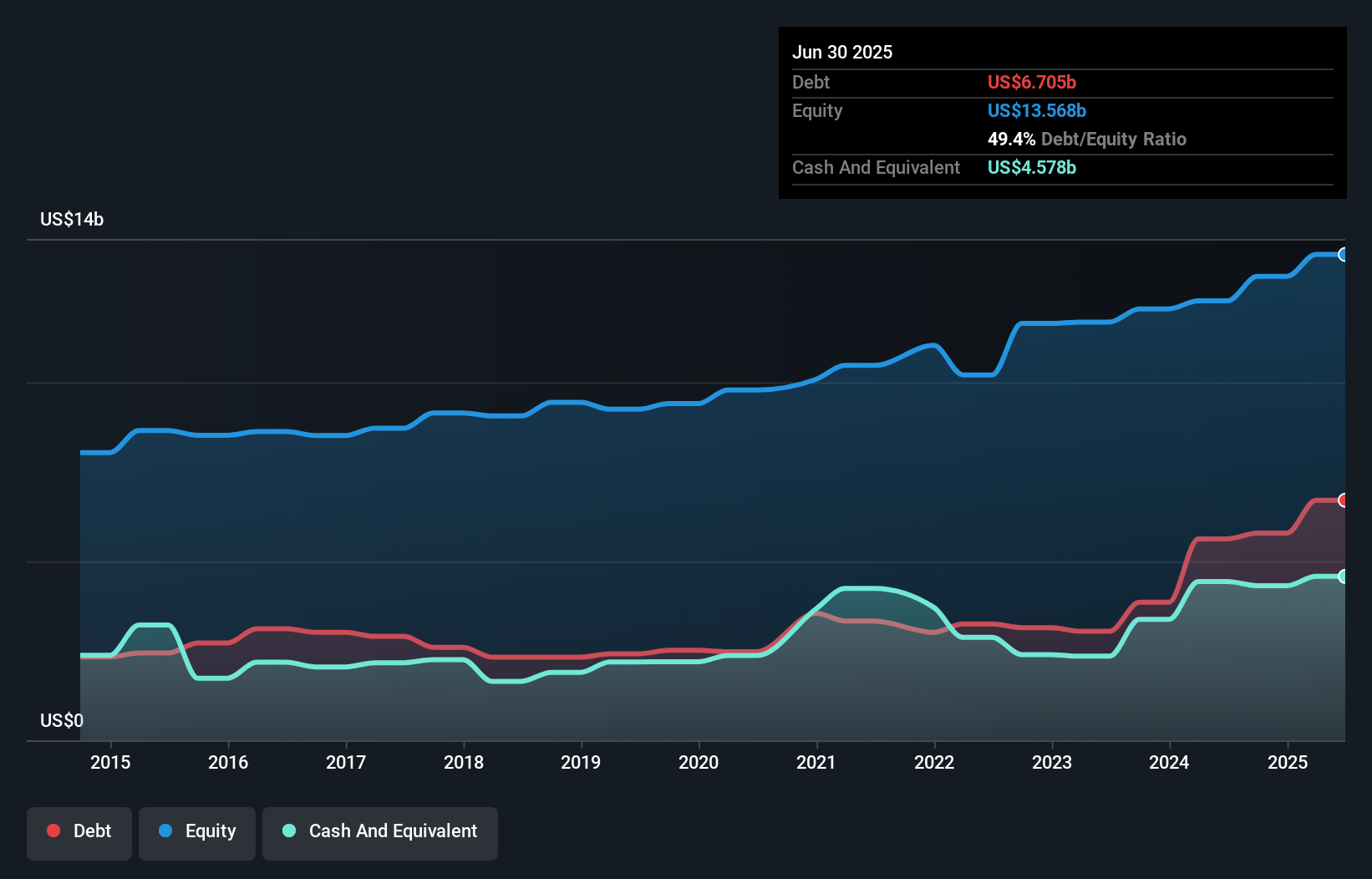
Task: Toggle the Debt series visibility
Action: pyautogui.click(x=79, y=832)
